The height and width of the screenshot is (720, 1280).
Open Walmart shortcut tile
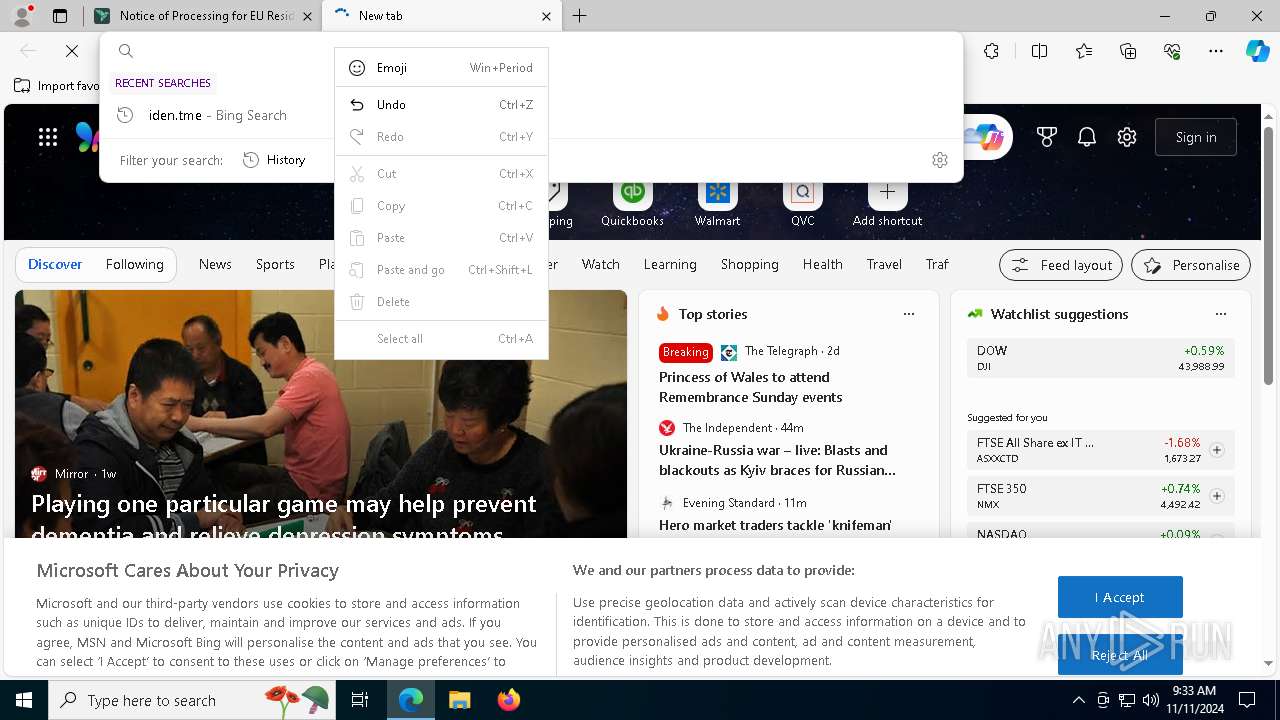point(717,203)
